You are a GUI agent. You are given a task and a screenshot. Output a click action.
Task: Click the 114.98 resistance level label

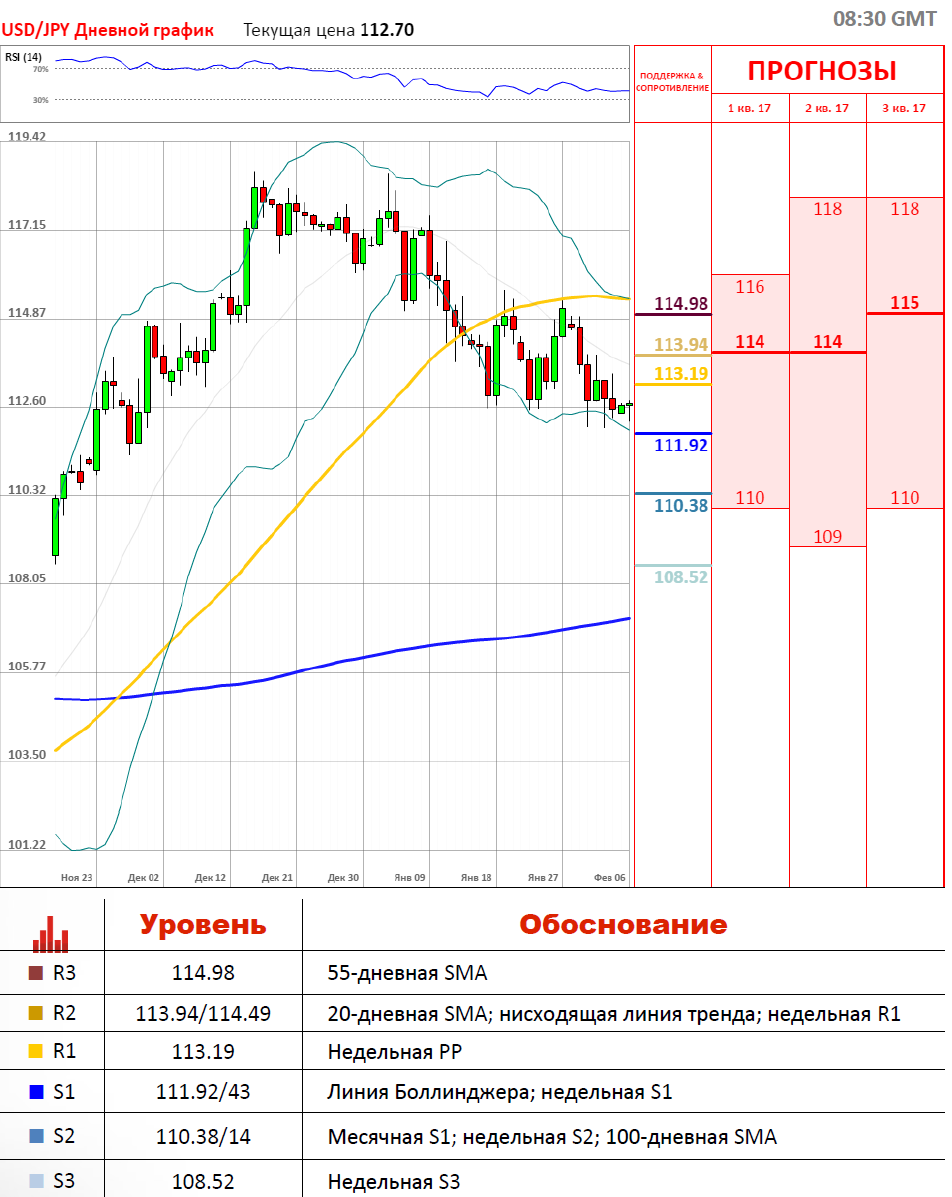coord(681,304)
